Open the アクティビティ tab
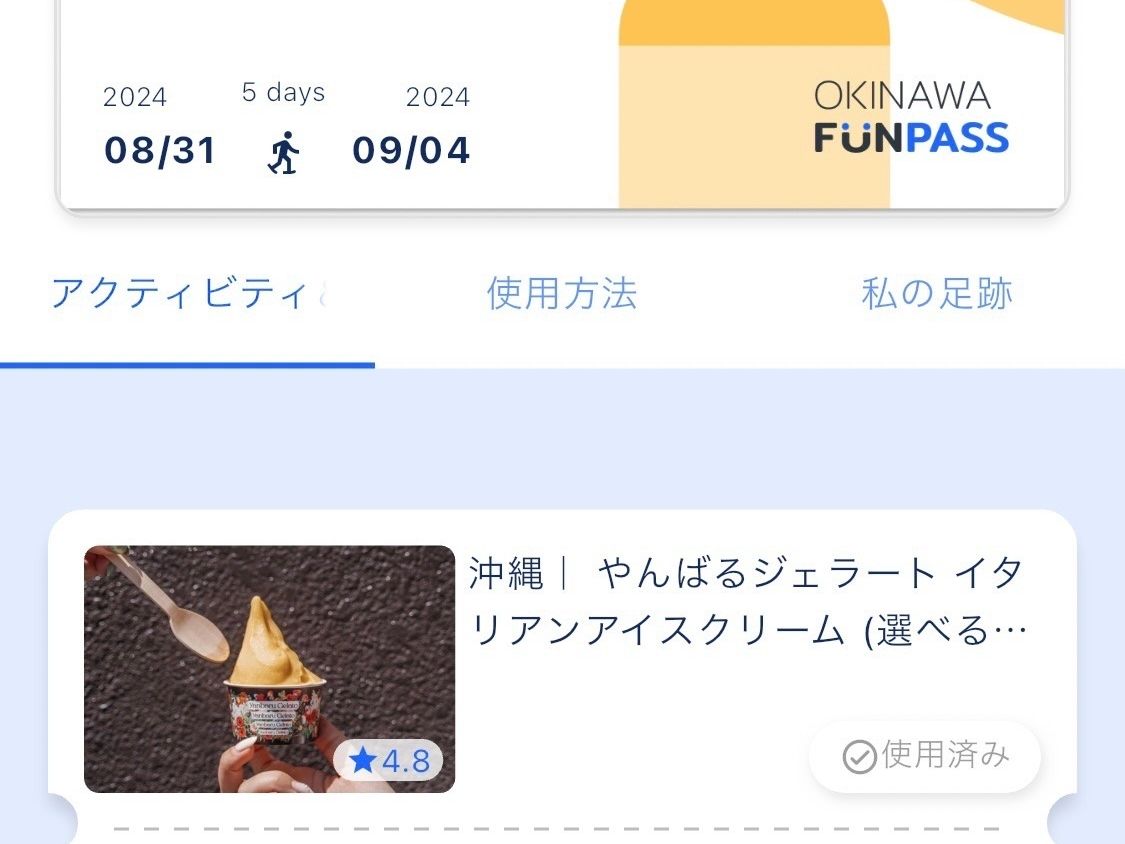The height and width of the screenshot is (844, 1125). click(x=187, y=294)
